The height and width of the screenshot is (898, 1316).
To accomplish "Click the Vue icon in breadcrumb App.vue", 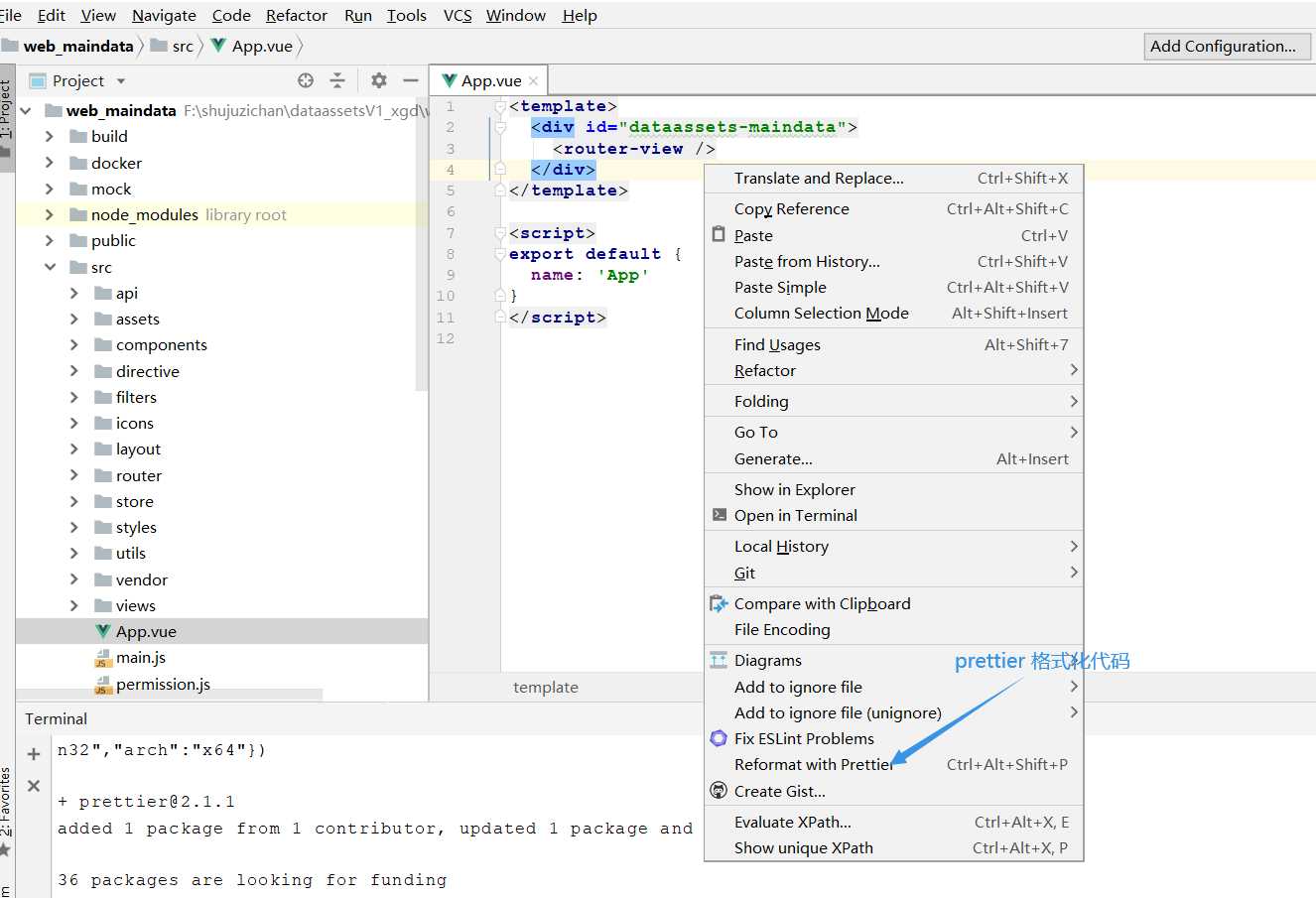I will pos(218,46).
